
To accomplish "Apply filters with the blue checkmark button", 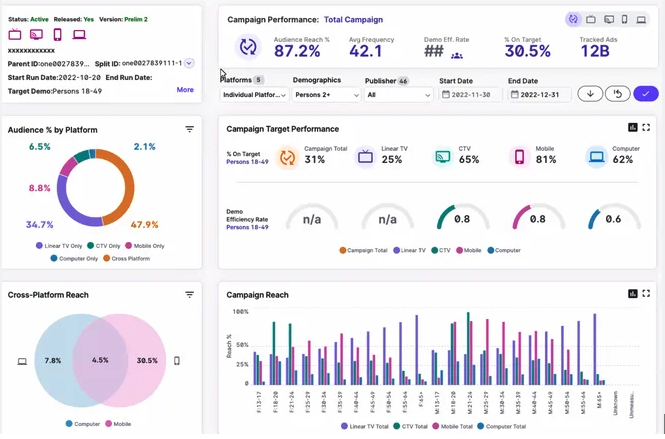I will coord(645,94).
